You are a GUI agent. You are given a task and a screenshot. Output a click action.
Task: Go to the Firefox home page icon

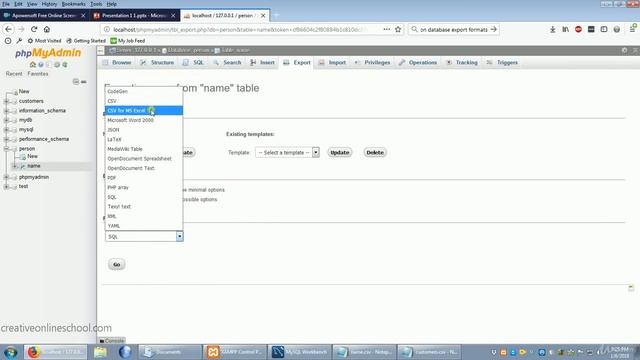pyautogui.click(x=47, y=29)
